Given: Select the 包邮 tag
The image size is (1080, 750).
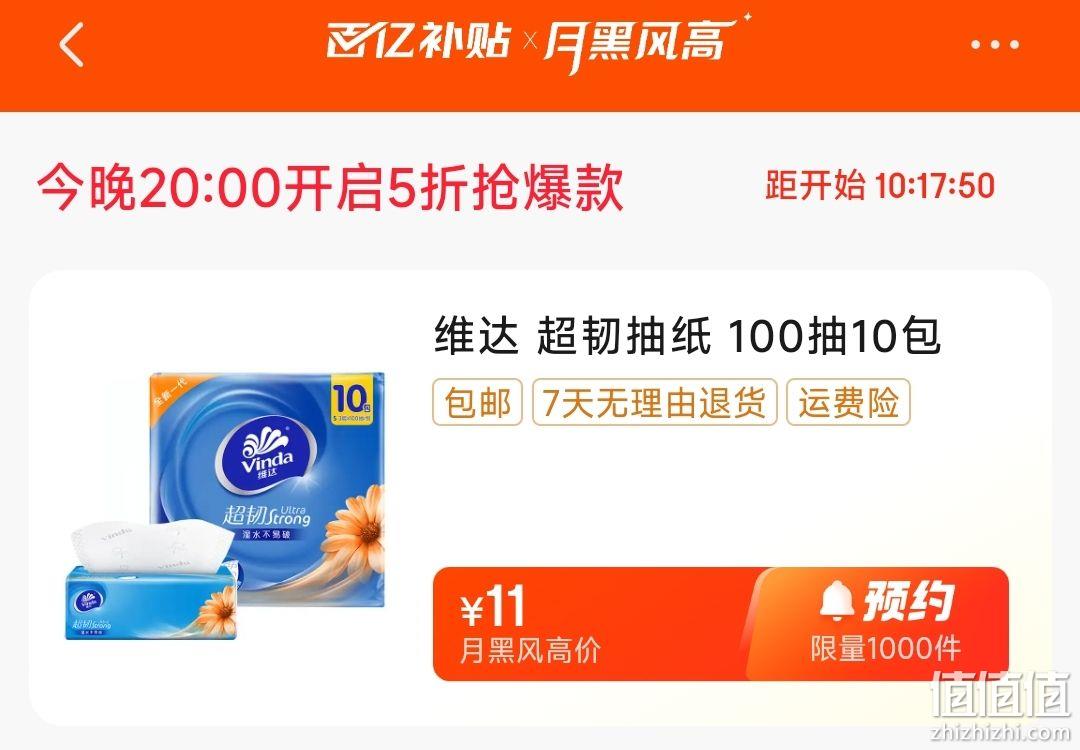Looking at the screenshot, I should pos(477,402).
